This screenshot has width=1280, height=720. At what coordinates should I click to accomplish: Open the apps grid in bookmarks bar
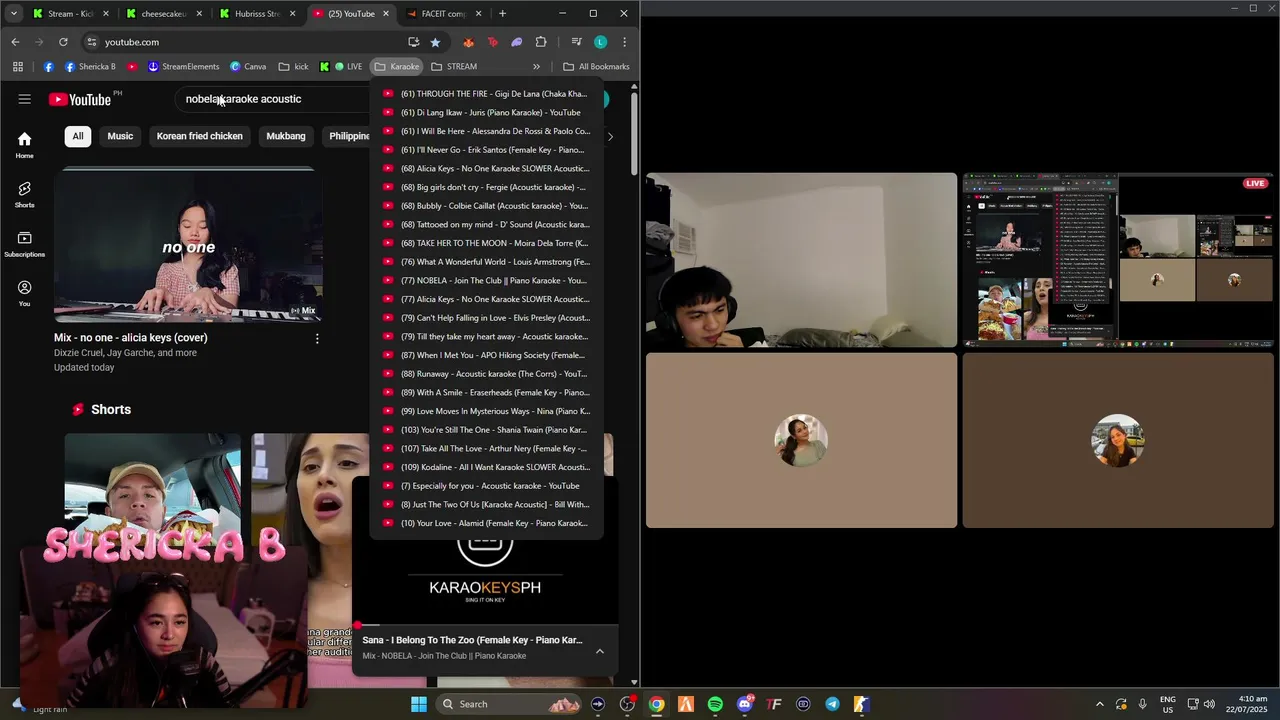pos(18,67)
